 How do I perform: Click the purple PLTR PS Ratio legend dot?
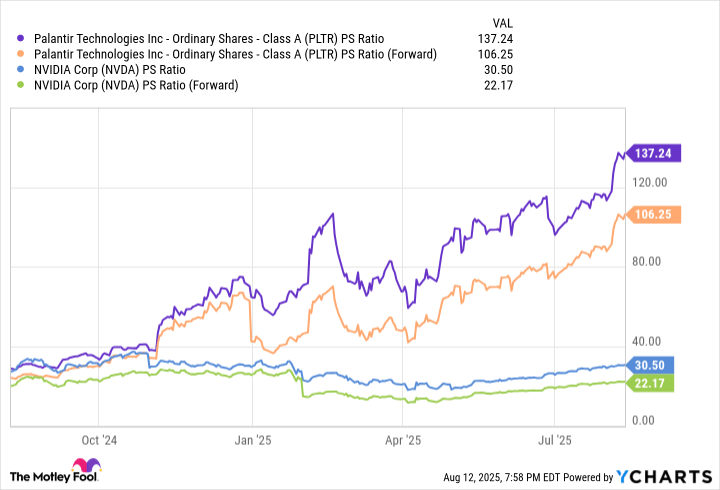[22, 39]
